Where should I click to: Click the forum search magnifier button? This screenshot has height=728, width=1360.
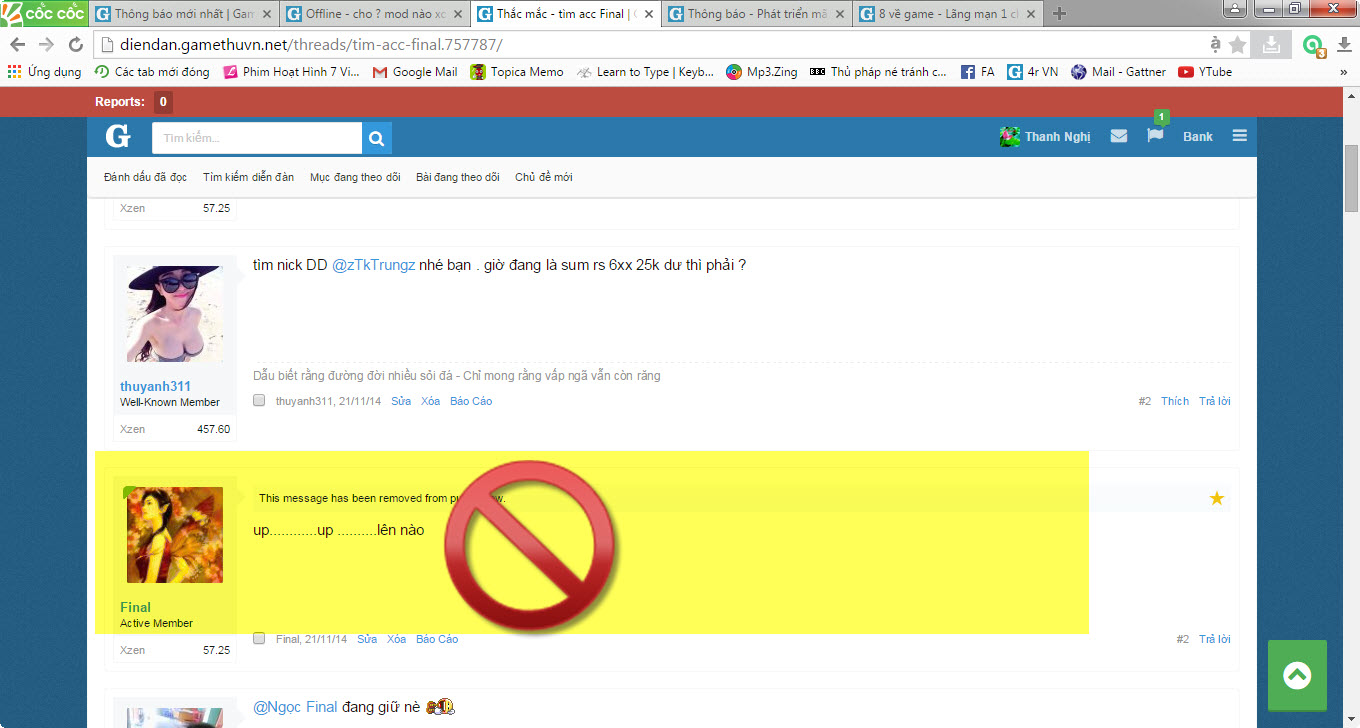(x=377, y=138)
